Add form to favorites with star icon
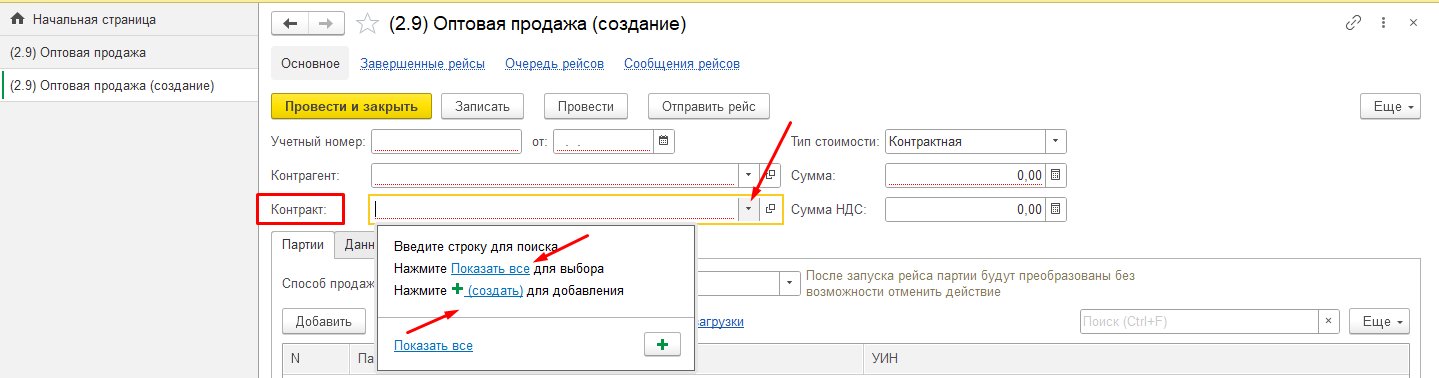Image resolution: width=1439 pixels, height=378 pixels. [x=367, y=24]
